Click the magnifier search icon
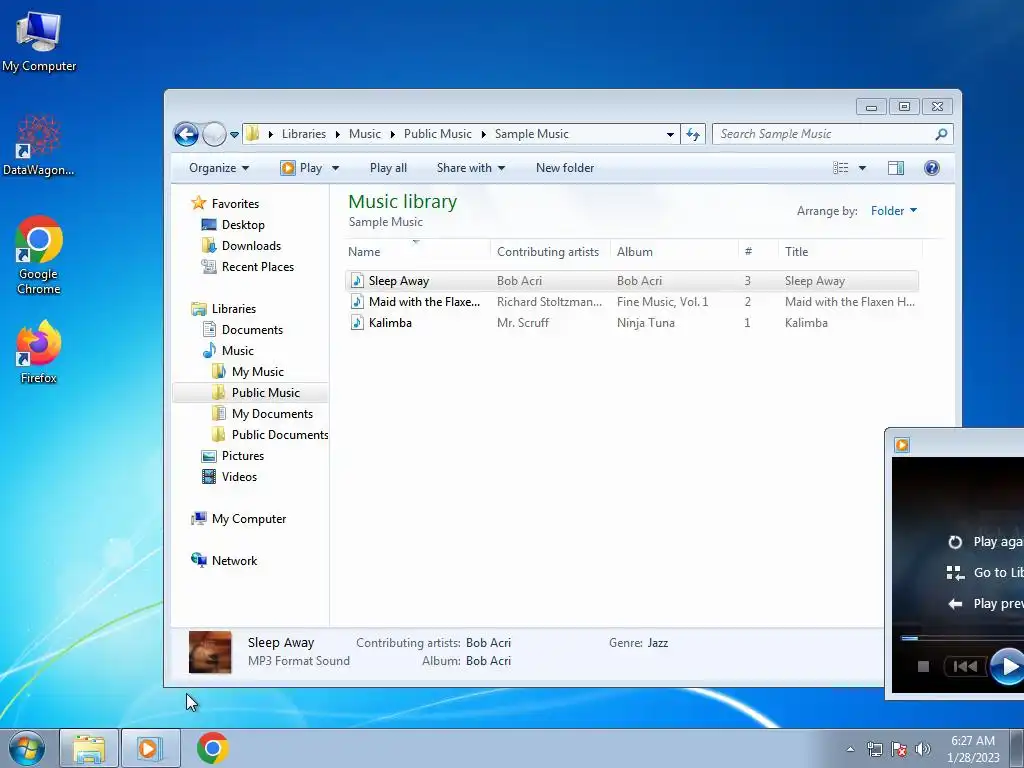Image resolution: width=1024 pixels, height=768 pixels. [941, 135]
